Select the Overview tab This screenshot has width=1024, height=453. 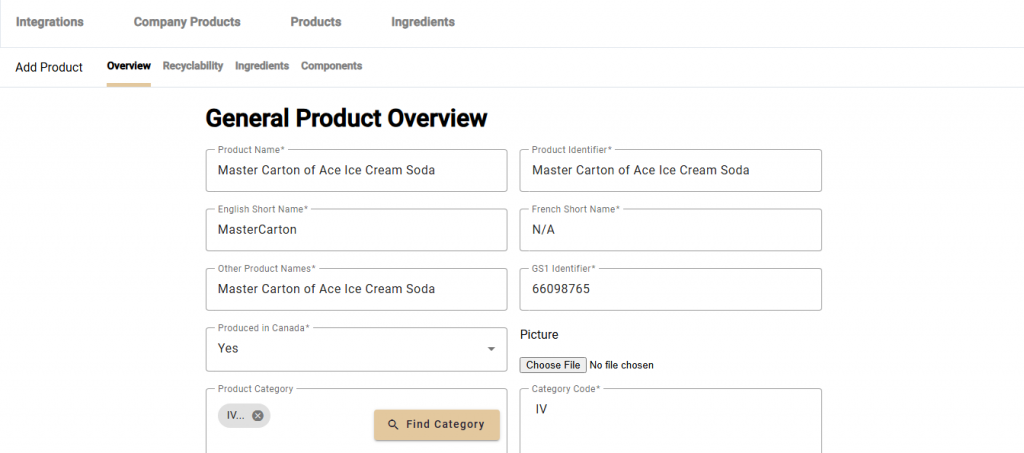pos(128,66)
